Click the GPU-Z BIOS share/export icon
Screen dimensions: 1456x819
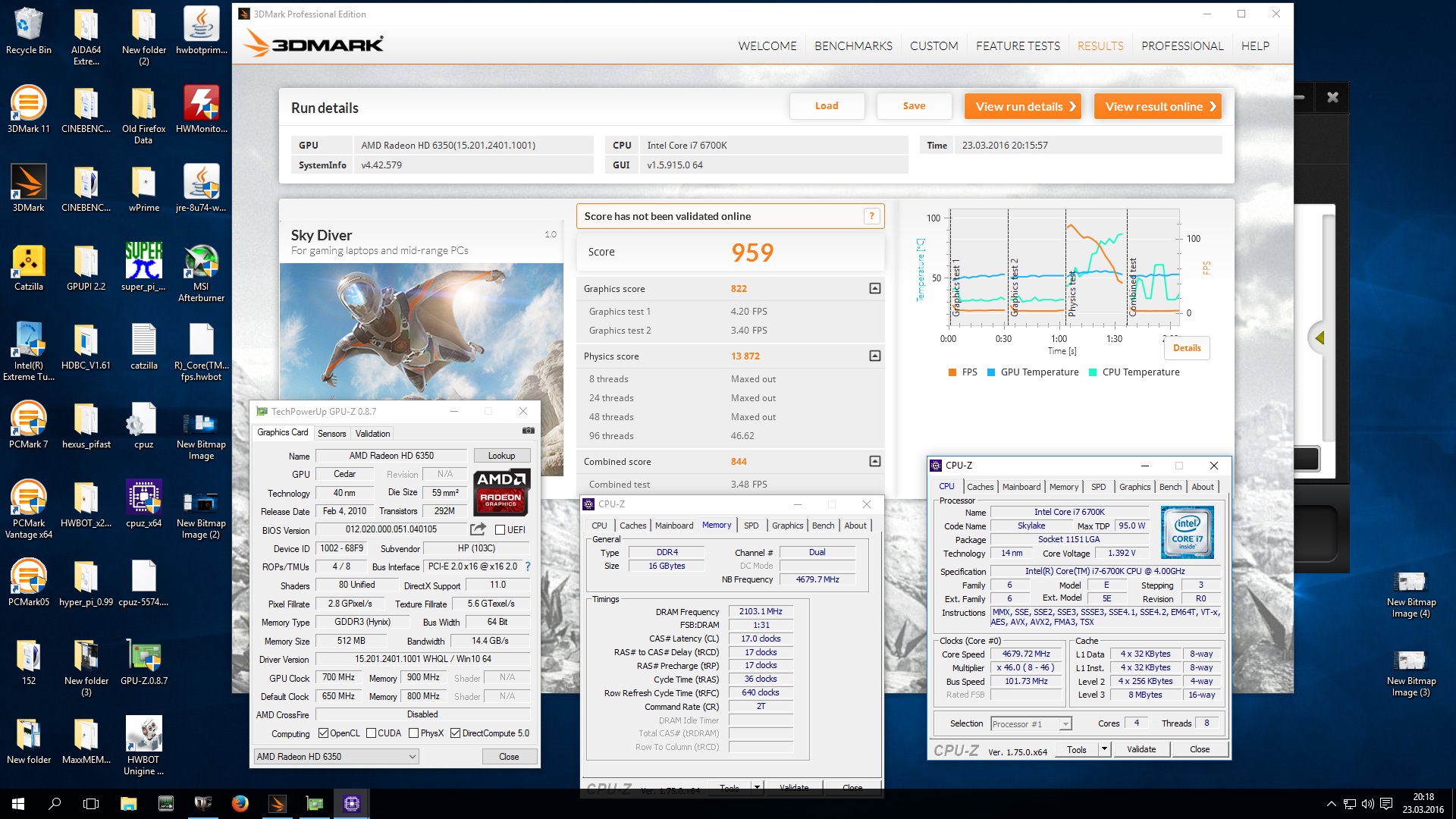[478, 529]
